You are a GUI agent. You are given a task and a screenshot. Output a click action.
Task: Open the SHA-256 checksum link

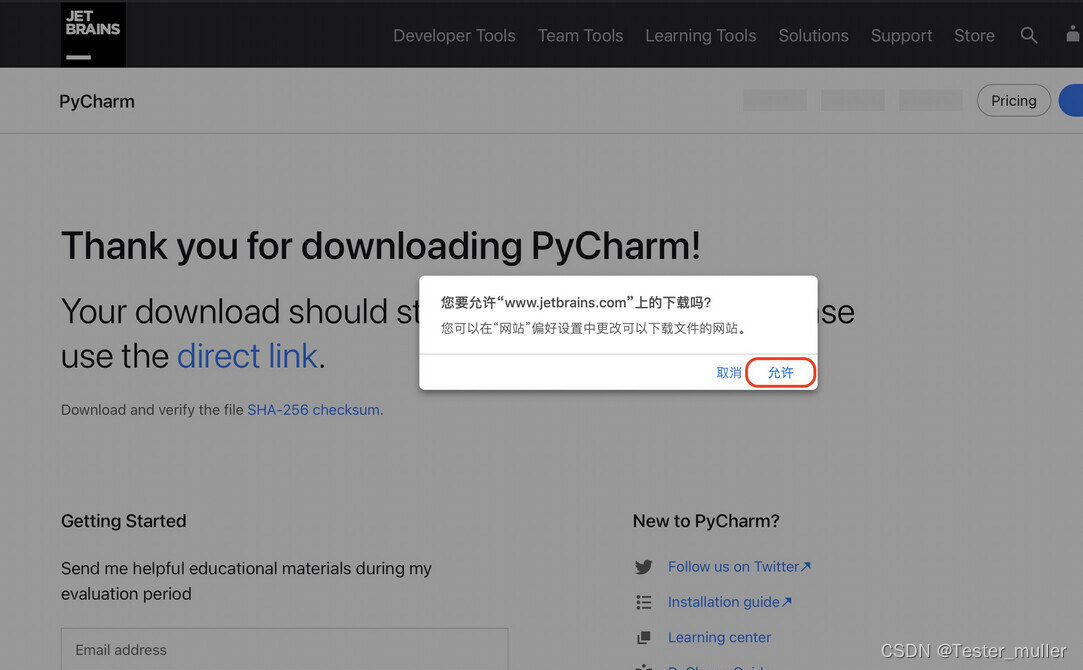(314, 410)
